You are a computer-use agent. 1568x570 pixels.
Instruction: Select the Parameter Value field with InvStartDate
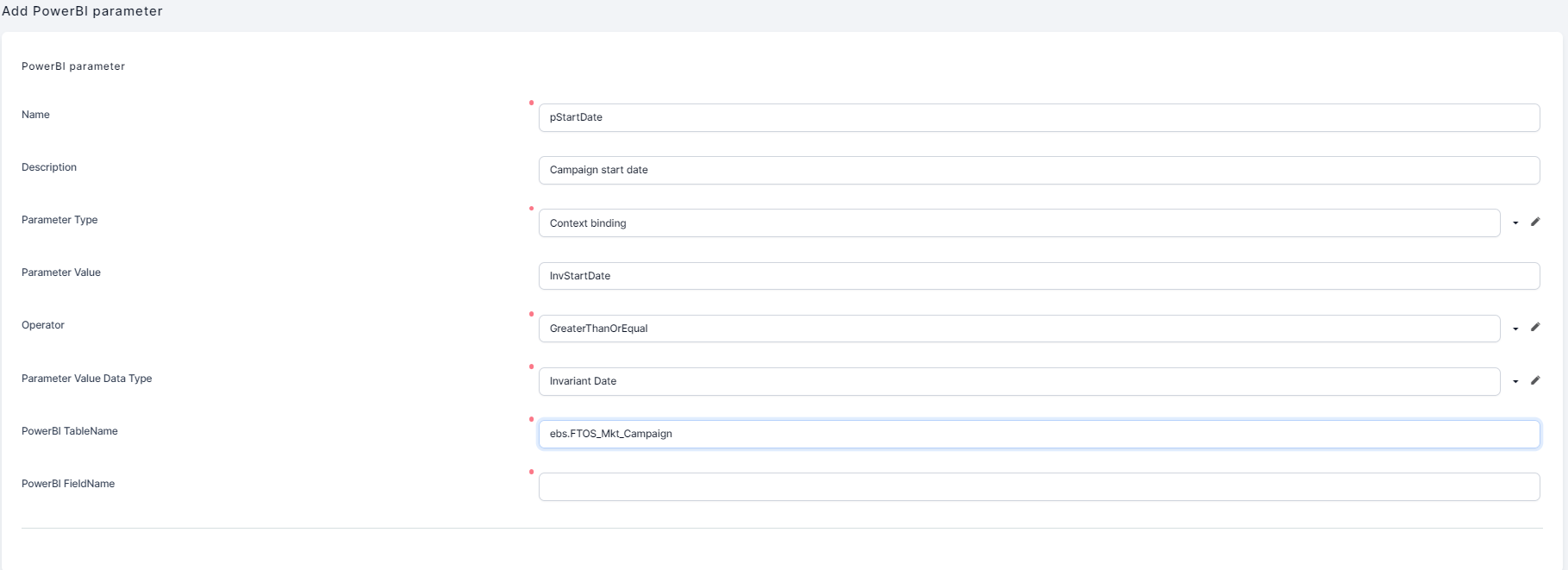click(x=1039, y=276)
